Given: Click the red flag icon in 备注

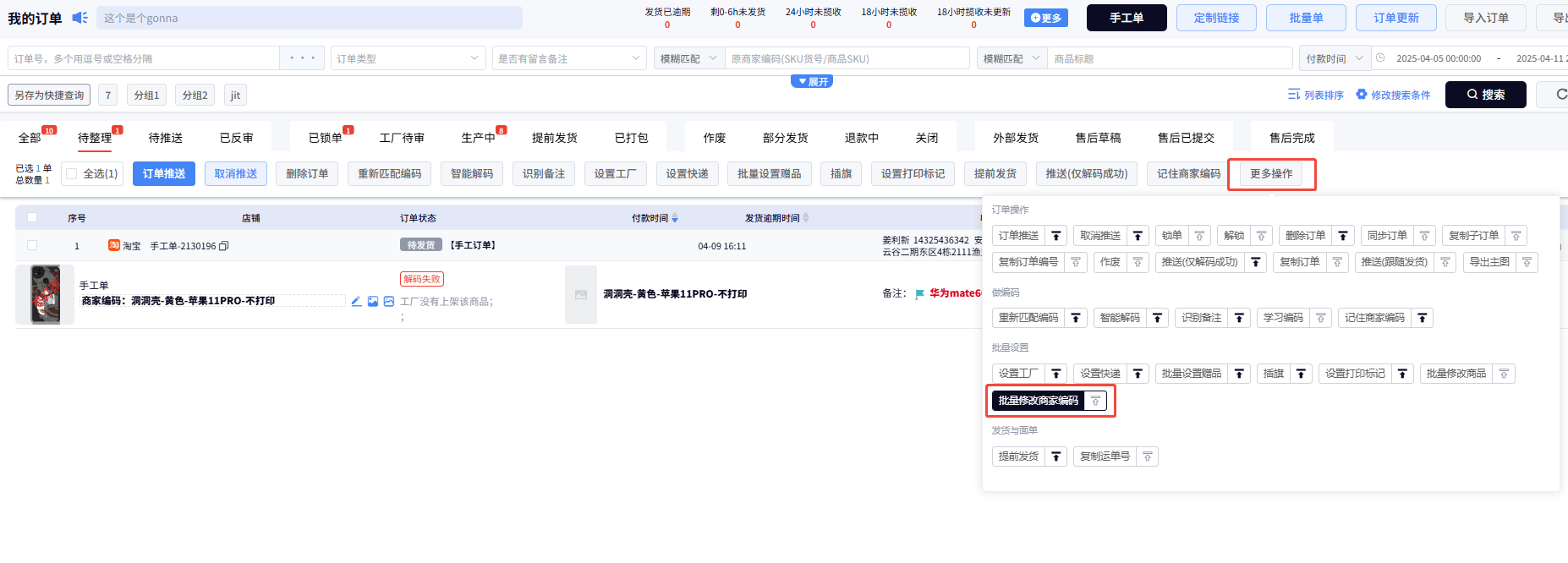Looking at the screenshot, I should (919, 294).
